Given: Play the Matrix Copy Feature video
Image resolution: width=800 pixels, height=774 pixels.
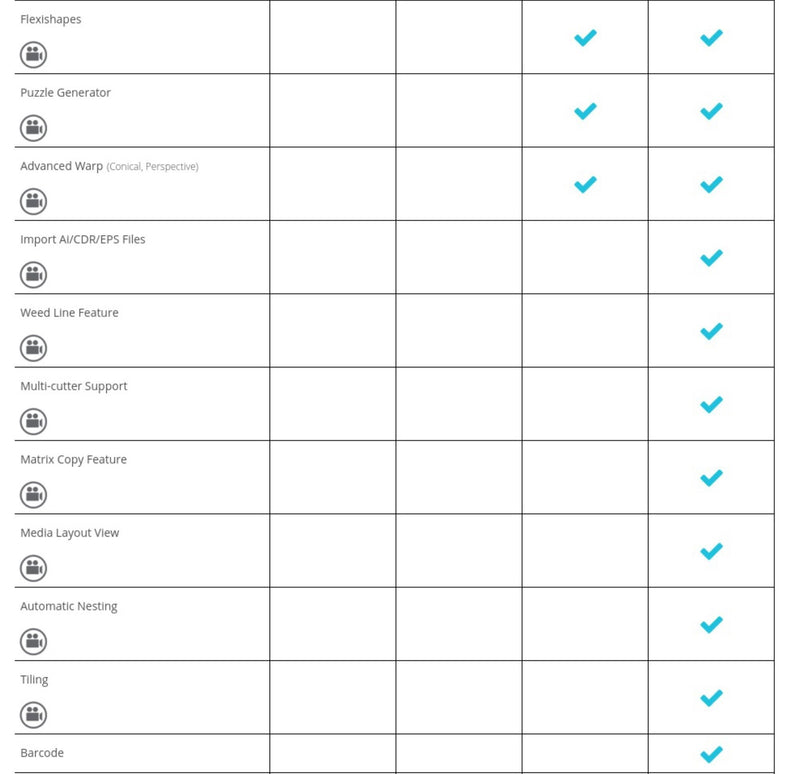Looking at the screenshot, I should coord(34,495).
